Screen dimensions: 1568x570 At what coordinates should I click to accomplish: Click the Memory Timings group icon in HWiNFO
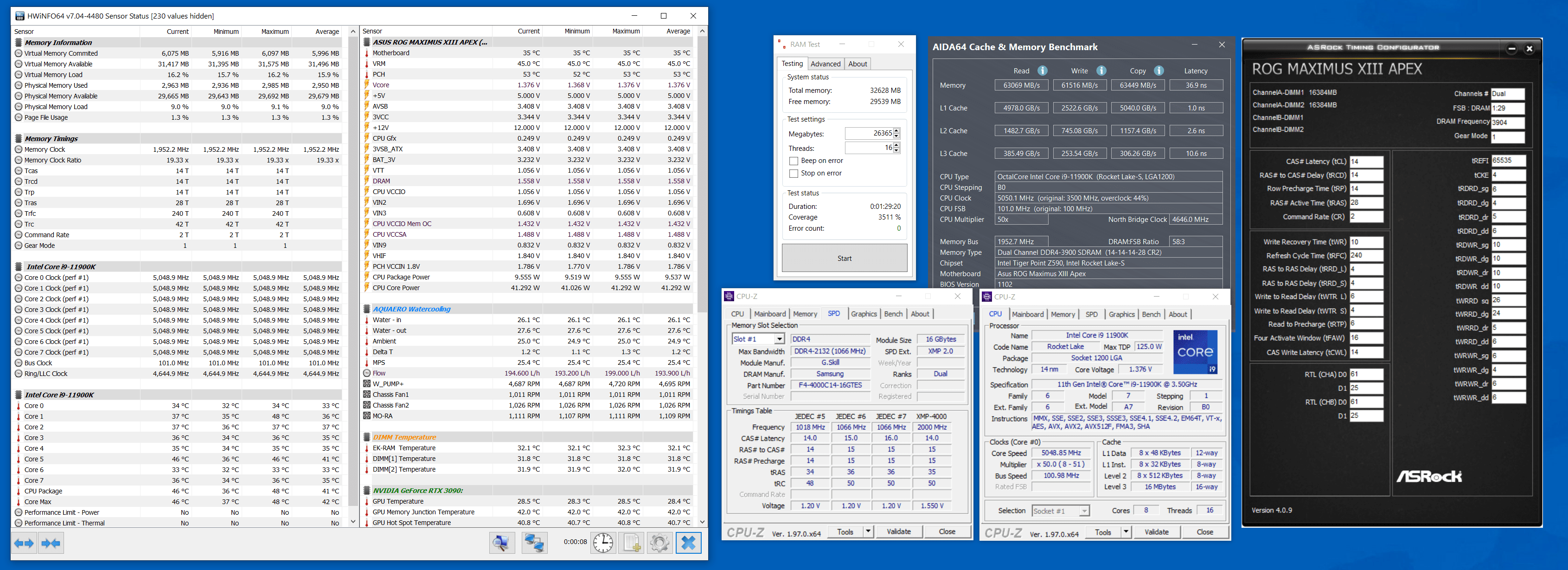[x=19, y=139]
